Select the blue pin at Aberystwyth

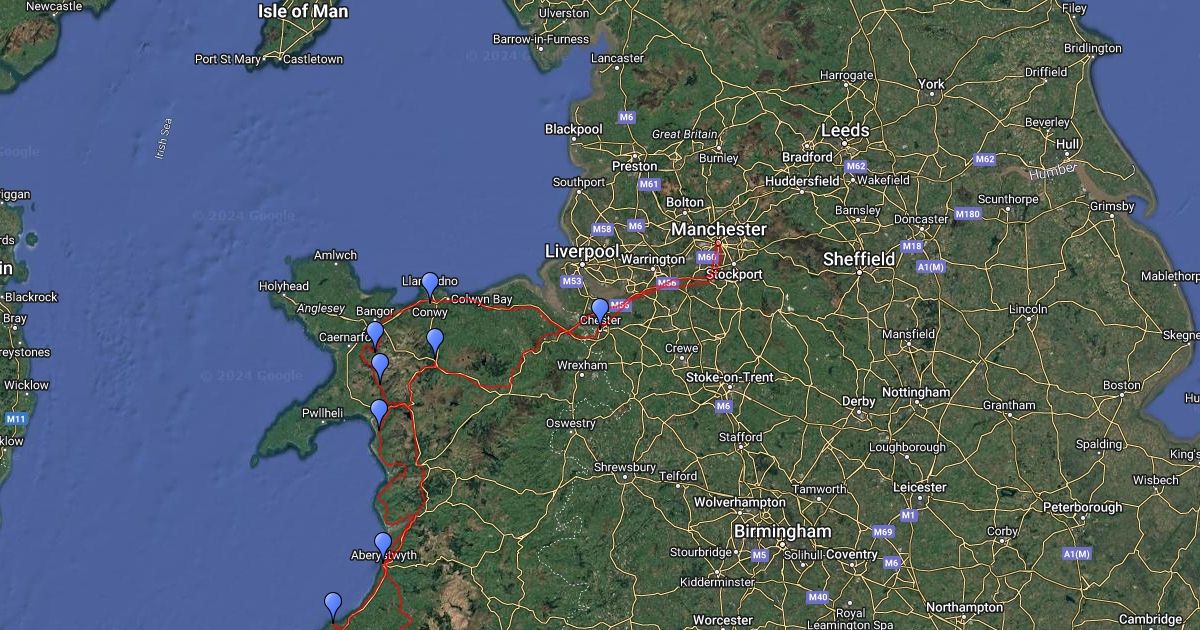tap(383, 546)
